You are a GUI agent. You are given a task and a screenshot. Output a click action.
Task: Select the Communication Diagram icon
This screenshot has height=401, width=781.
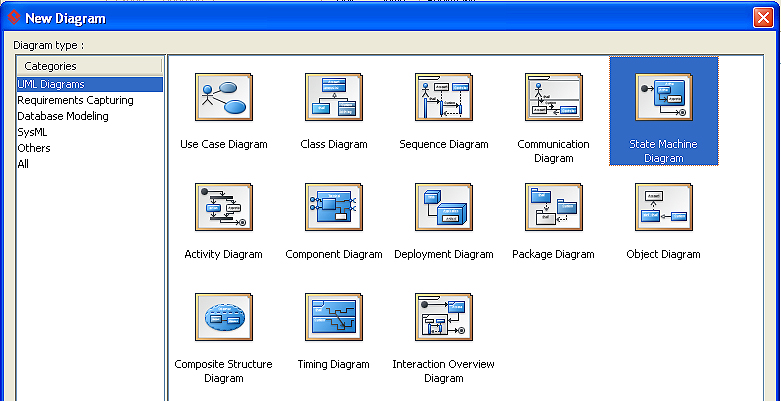[x=554, y=97]
